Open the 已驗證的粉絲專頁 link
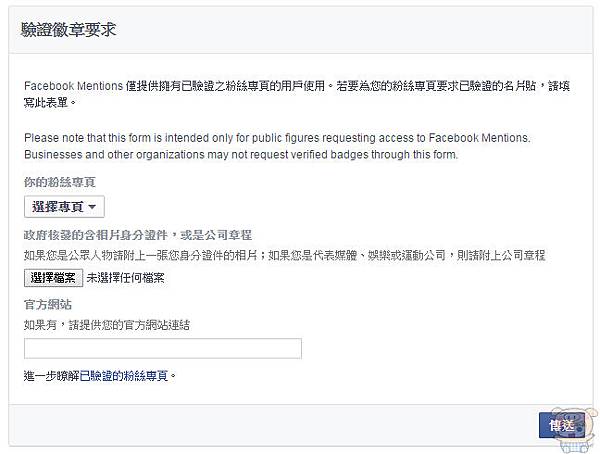The image size is (600, 454). (124, 376)
